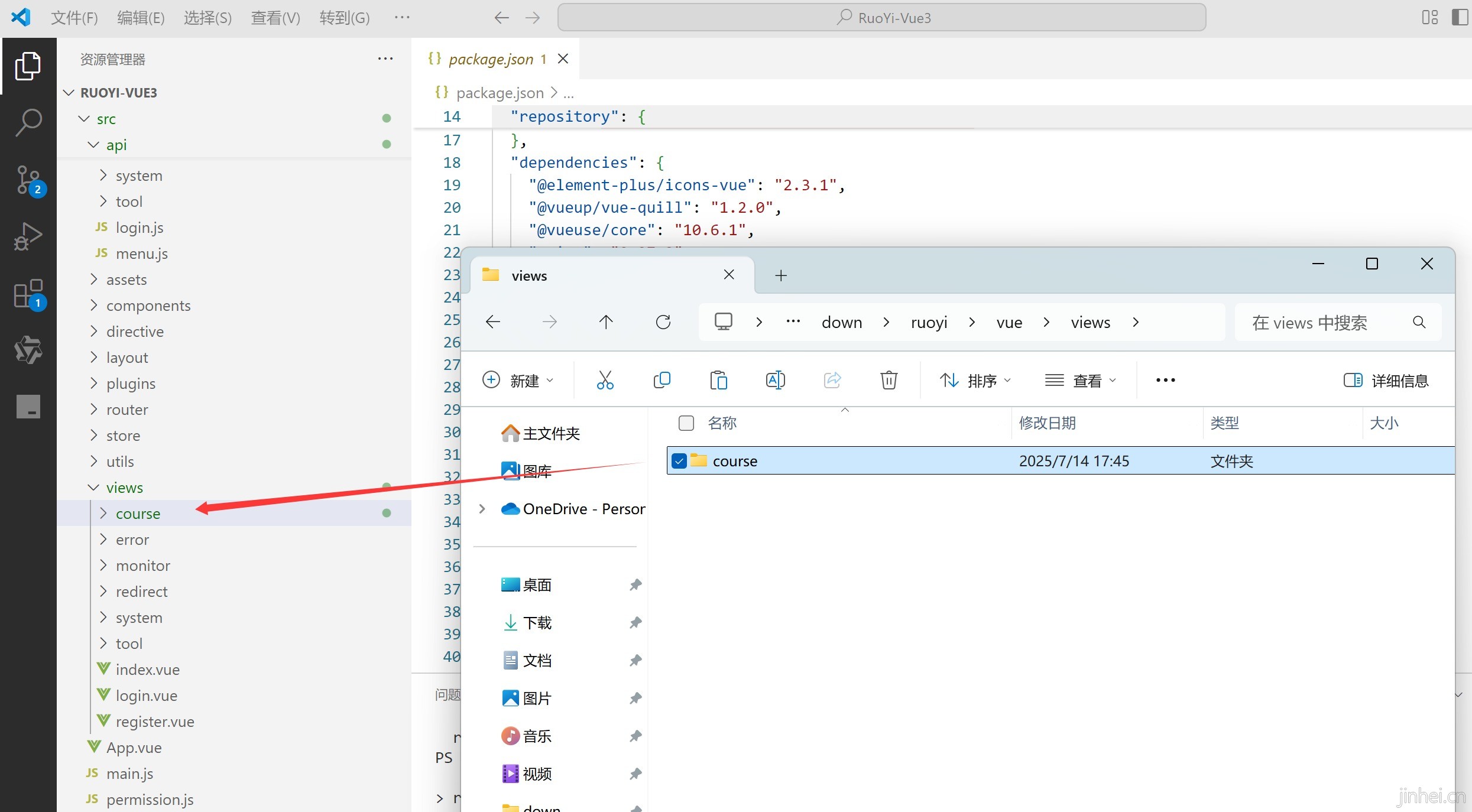
Task: Collapse the RUOYI-VUE3 root folder
Action: coord(69,93)
